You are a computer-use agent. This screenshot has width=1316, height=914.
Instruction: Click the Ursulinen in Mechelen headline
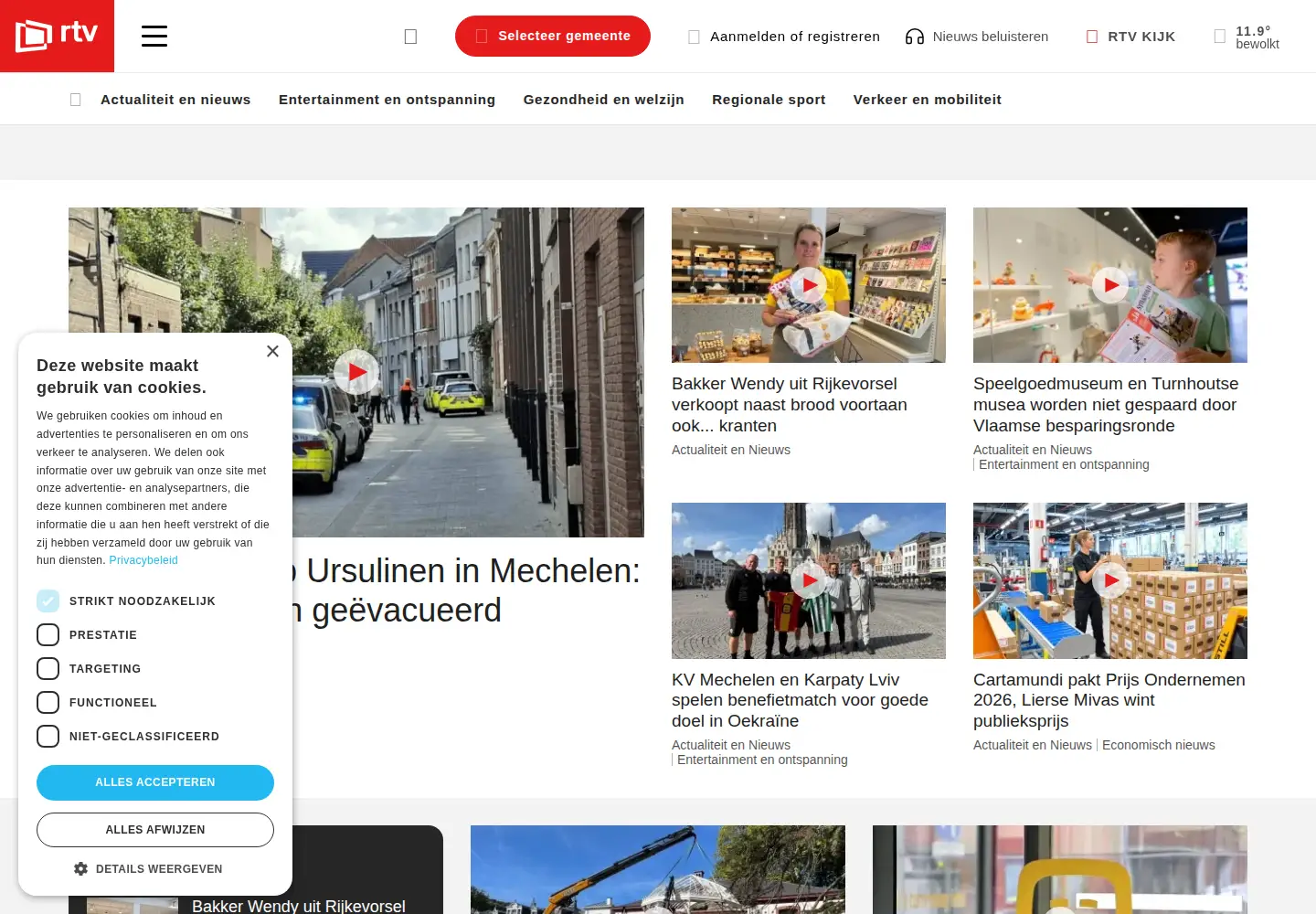[x=468, y=590]
